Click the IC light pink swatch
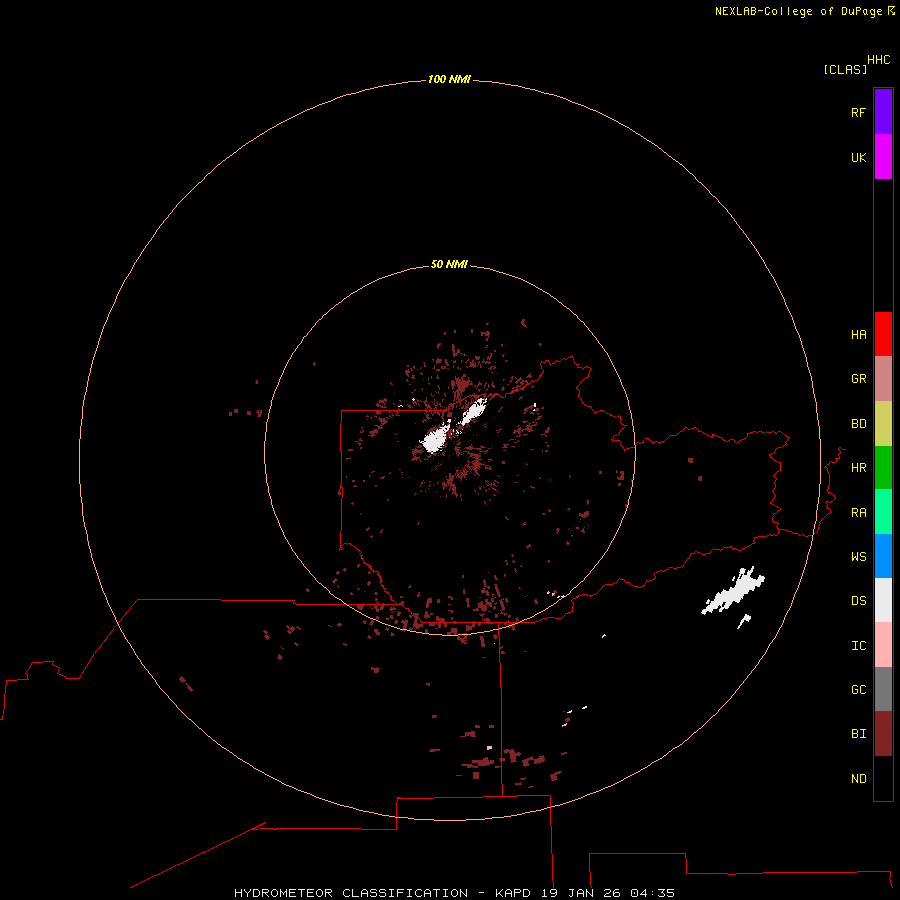The image size is (900, 900). pos(883,645)
